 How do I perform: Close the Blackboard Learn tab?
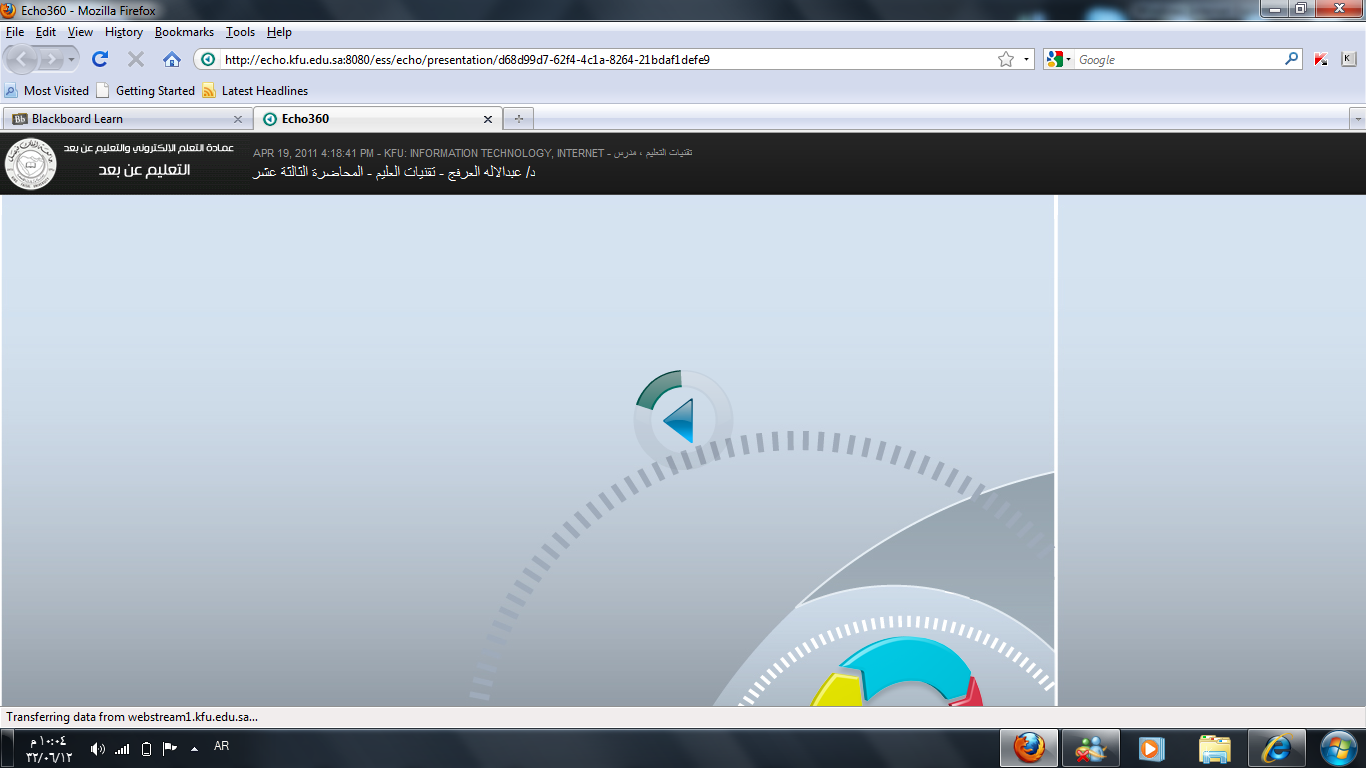[x=237, y=119]
